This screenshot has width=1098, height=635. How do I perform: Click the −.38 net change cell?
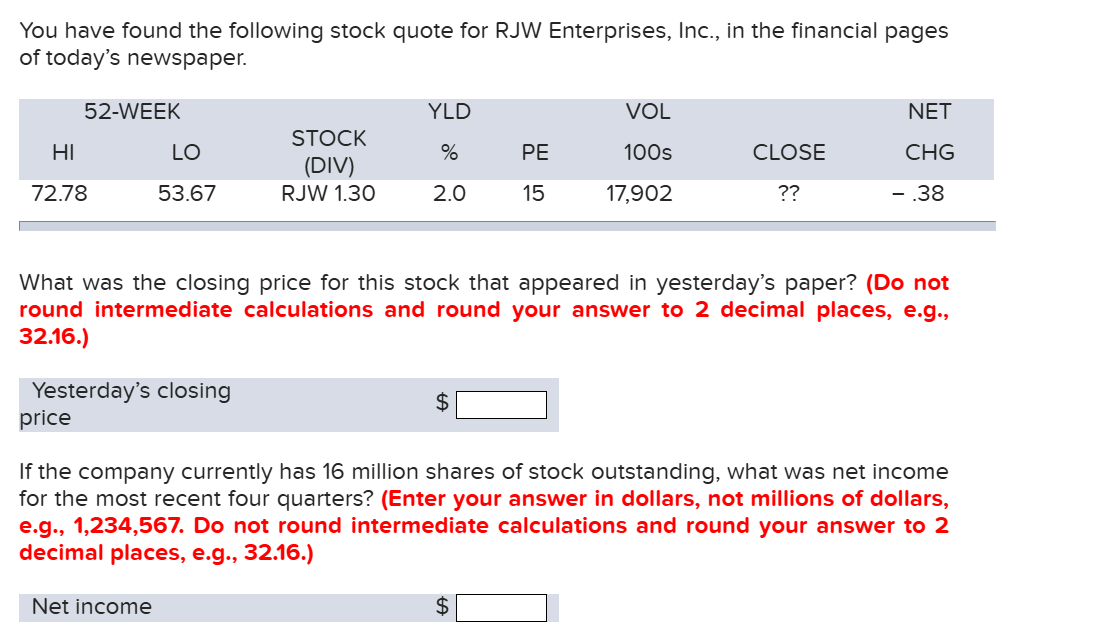click(925, 193)
